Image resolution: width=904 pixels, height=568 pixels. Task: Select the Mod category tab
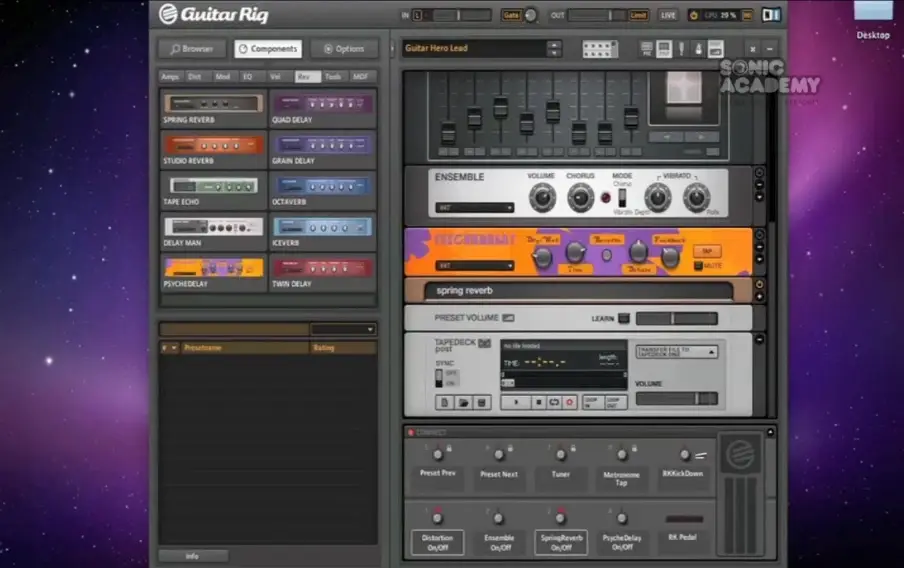click(x=223, y=77)
